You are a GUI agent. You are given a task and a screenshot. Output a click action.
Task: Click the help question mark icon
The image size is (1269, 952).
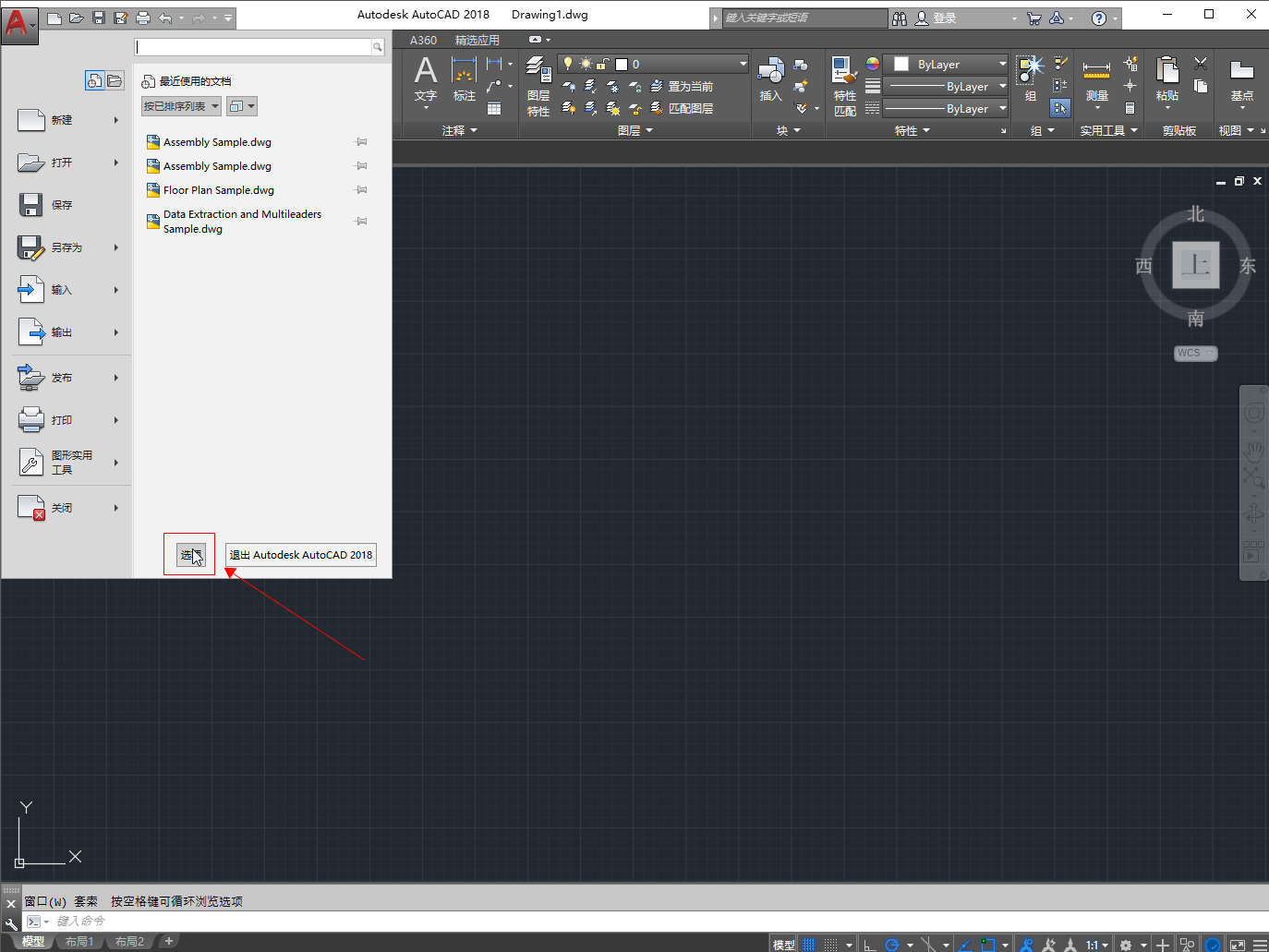click(x=1098, y=18)
